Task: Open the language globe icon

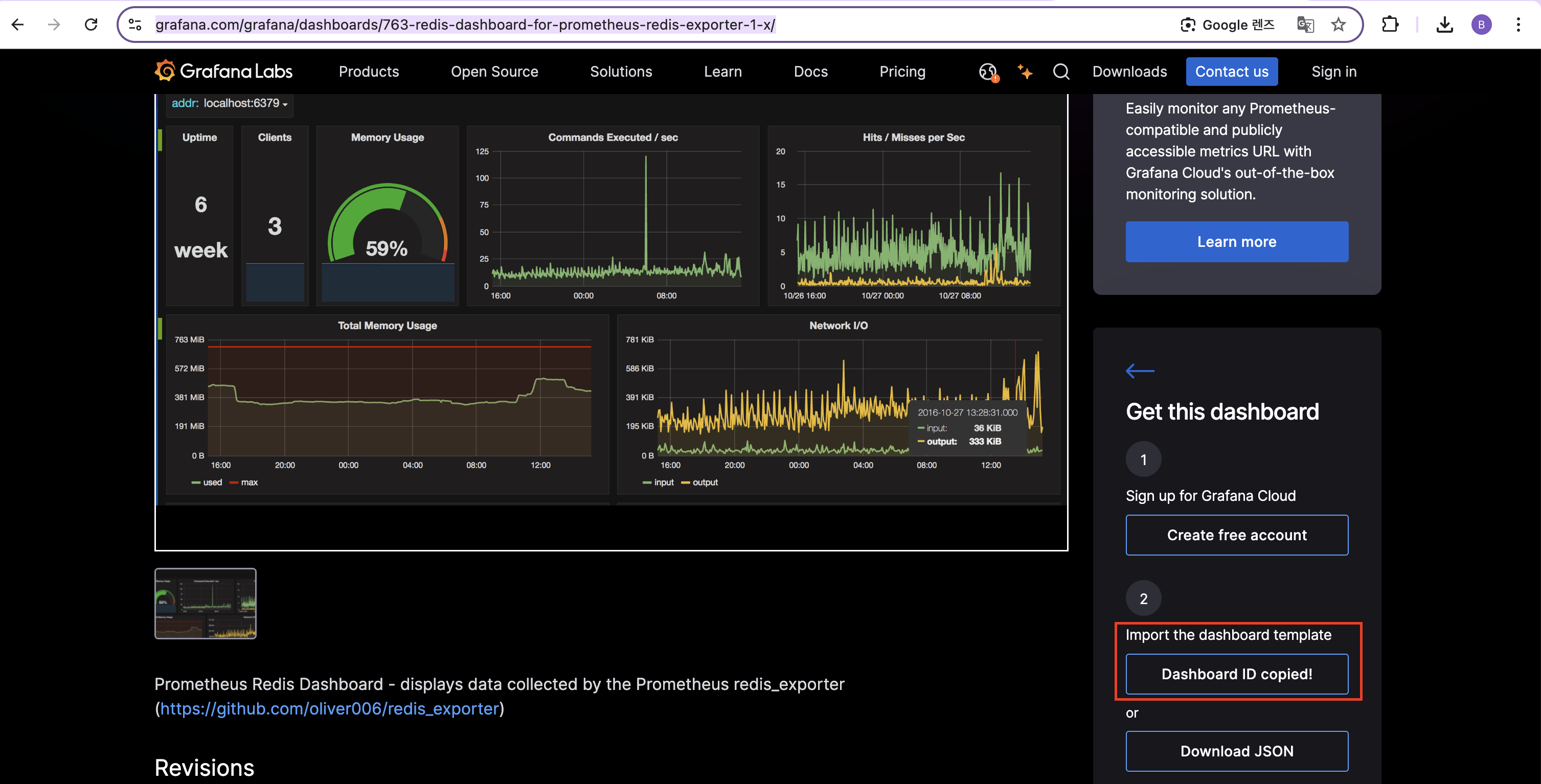Action: [x=988, y=72]
